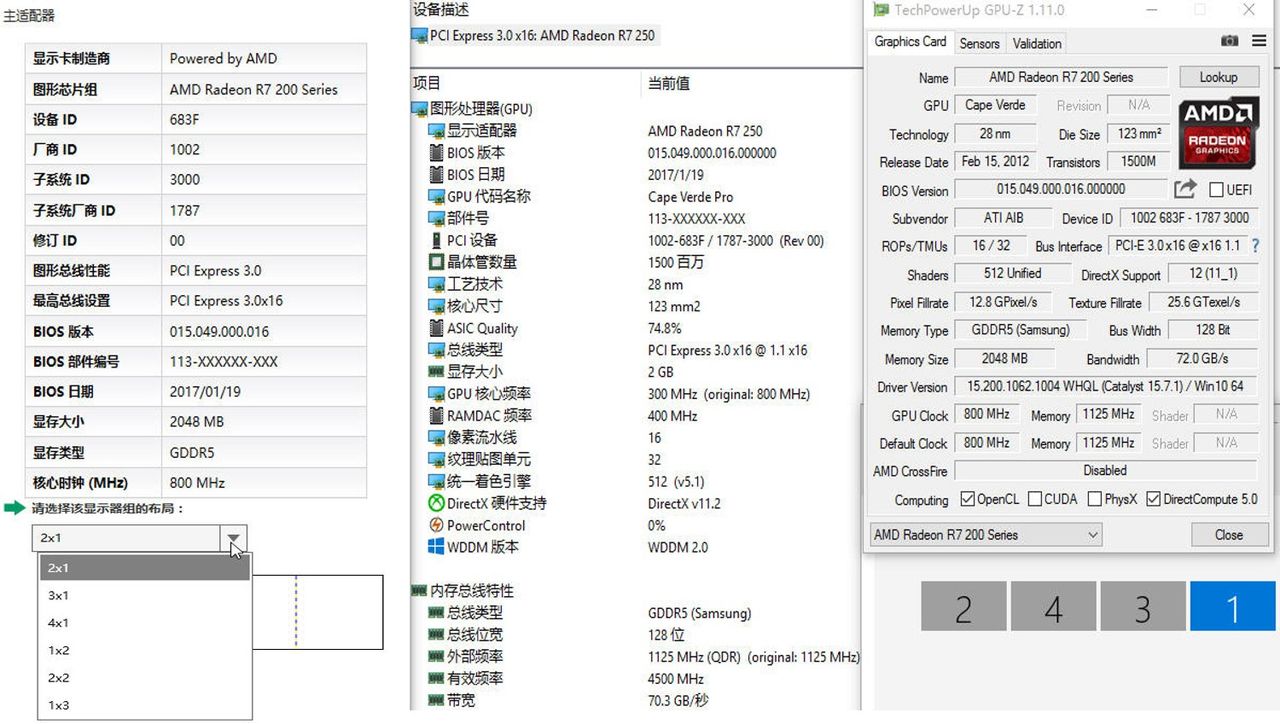Switch to the Validation tab
Image resolution: width=1280 pixels, height=724 pixels.
tap(1037, 43)
